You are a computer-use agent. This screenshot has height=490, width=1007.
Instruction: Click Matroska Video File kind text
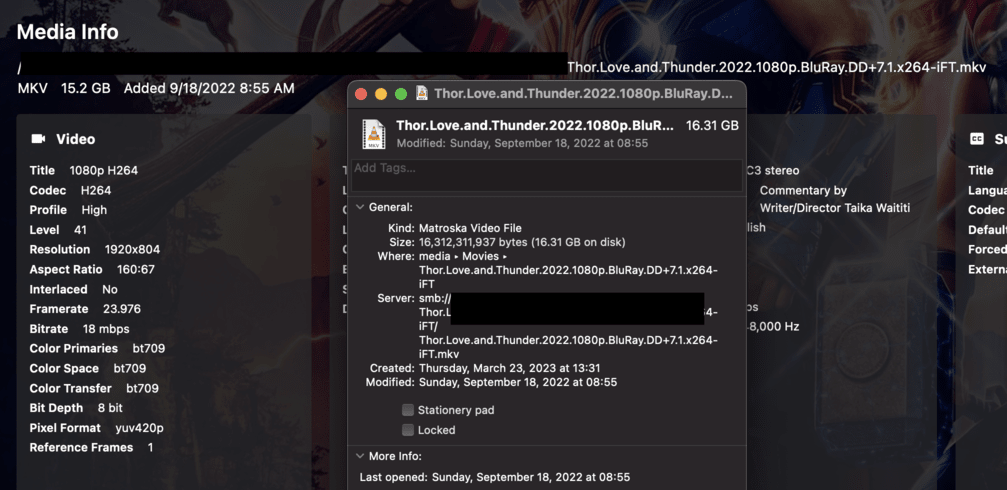pos(470,228)
